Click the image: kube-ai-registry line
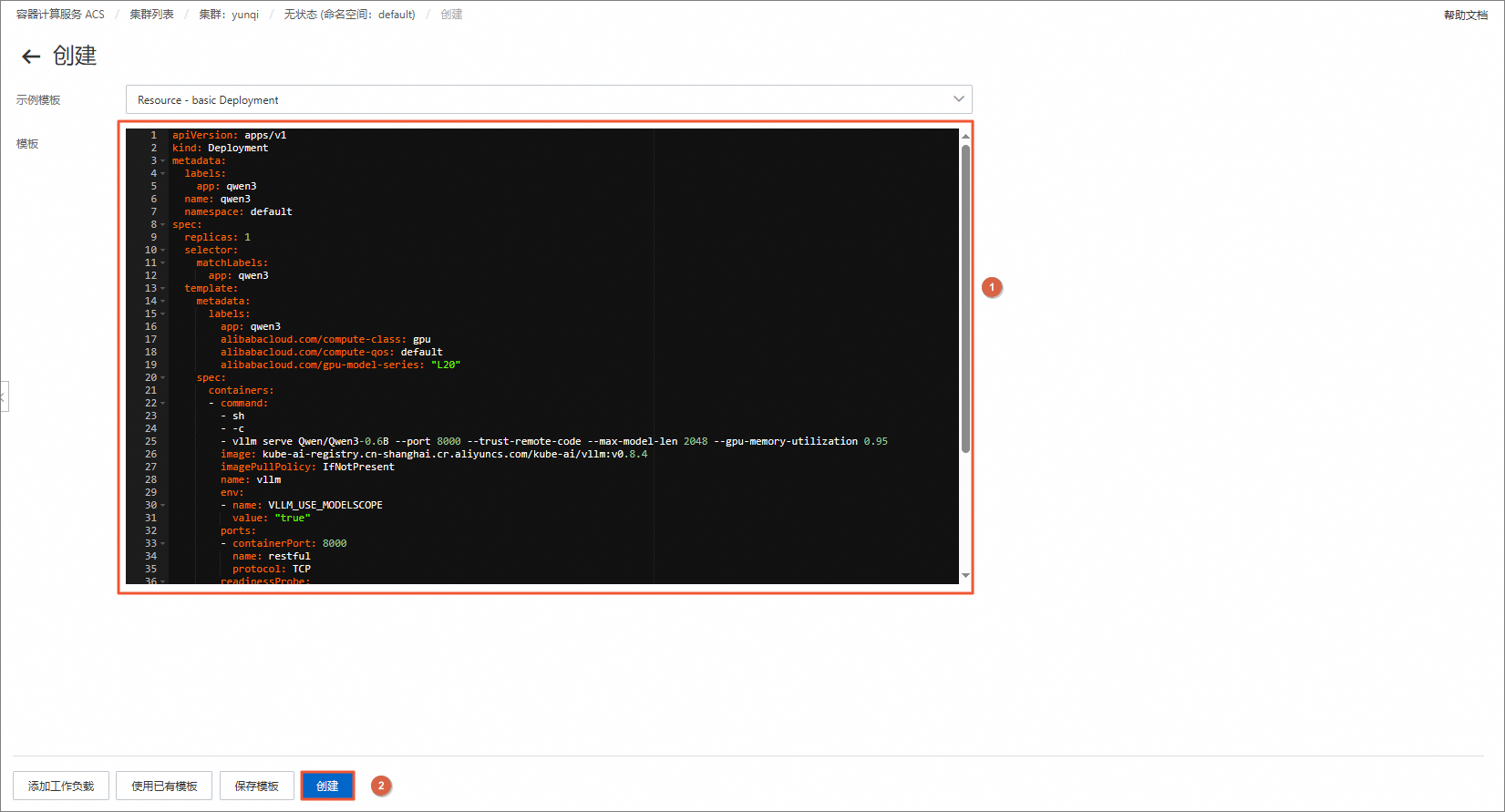The width and height of the screenshot is (1505, 812). click(434, 454)
